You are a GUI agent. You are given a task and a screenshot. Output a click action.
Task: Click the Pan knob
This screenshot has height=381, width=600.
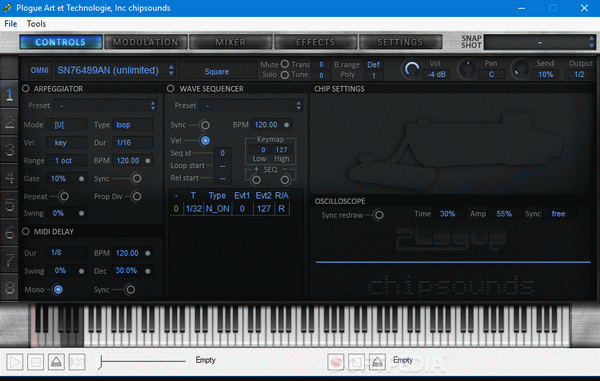[467, 70]
